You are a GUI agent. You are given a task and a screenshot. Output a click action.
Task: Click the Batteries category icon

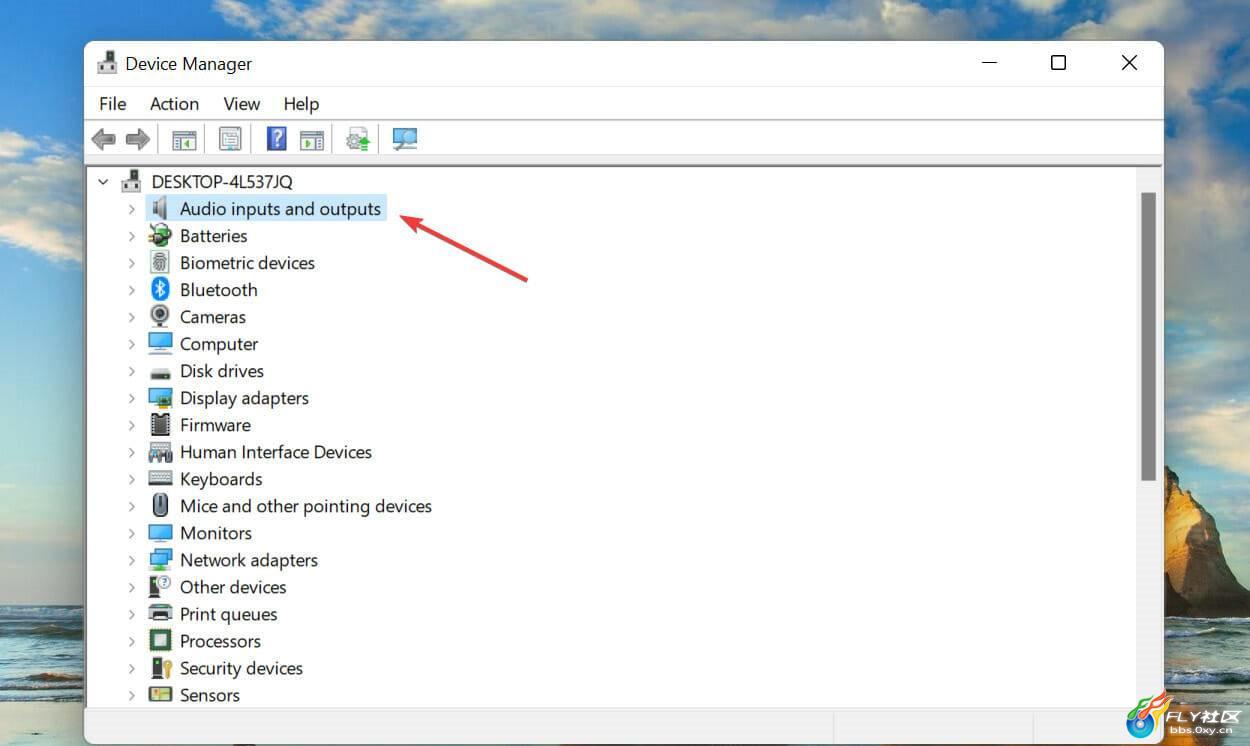click(x=160, y=235)
